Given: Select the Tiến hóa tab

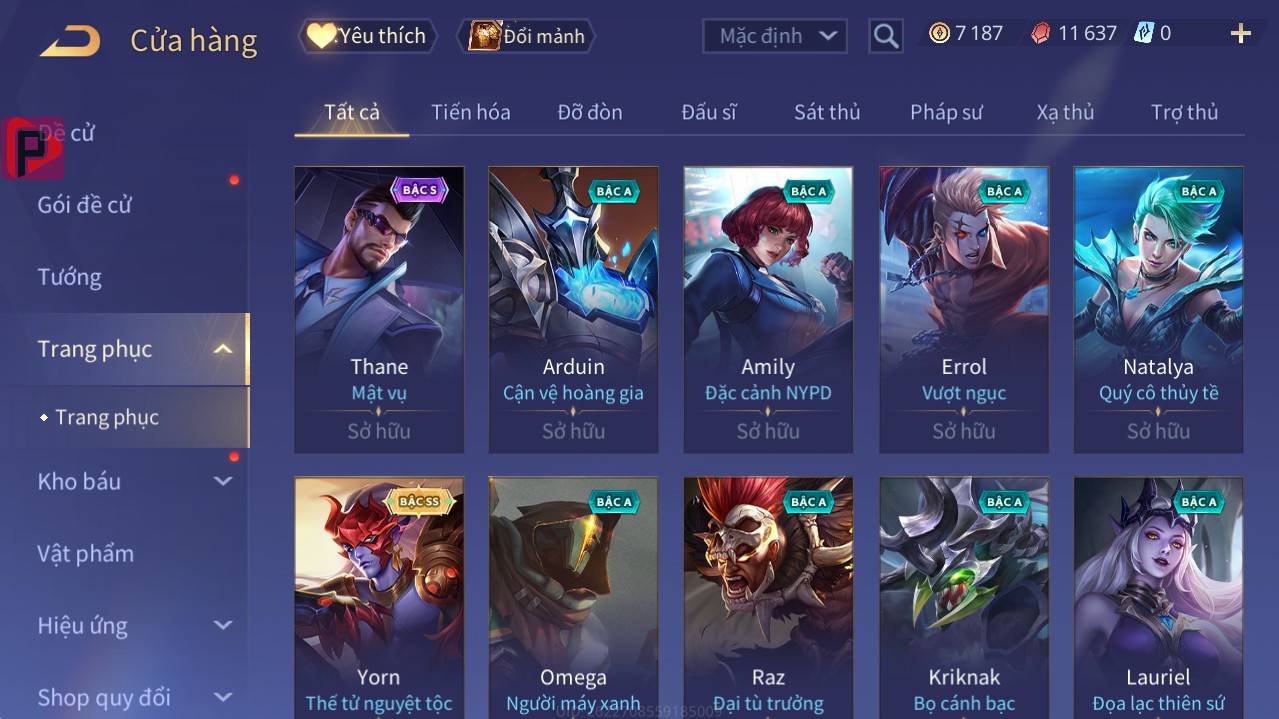Looking at the screenshot, I should pyautogui.click(x=471, y=112).
